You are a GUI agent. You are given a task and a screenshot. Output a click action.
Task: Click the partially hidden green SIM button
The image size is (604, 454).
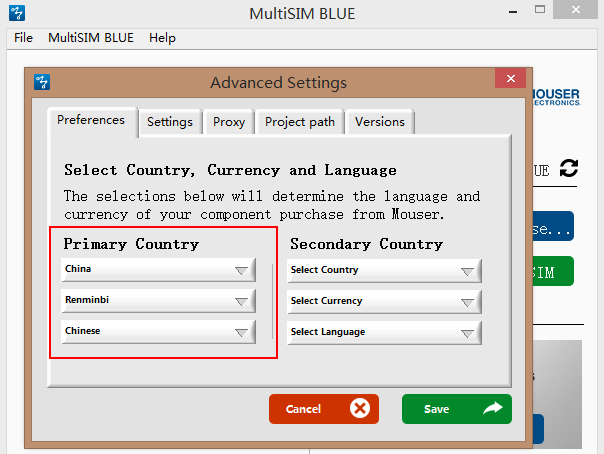pos(553,271)
